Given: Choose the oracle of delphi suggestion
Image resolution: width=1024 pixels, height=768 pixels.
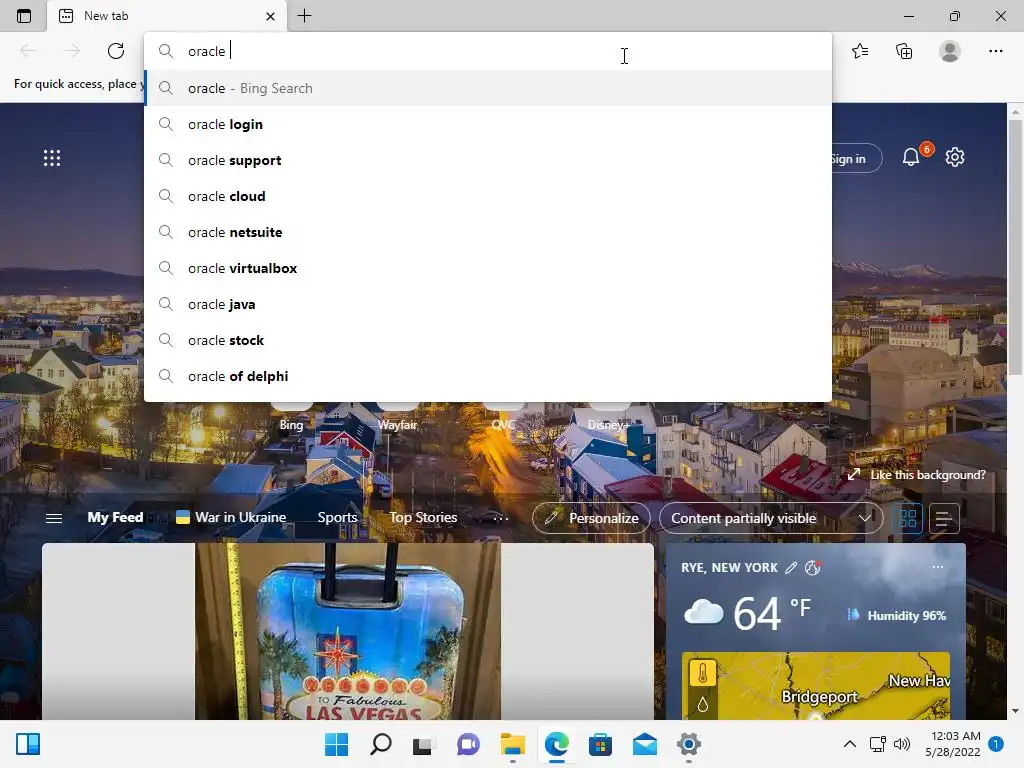Looking at the screenshot, I should click(x=488, y=376).
